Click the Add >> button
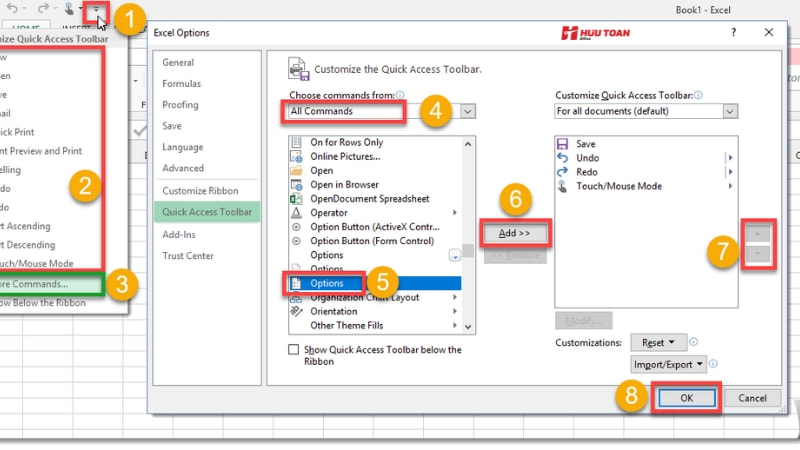 click(x=515, y=233)
